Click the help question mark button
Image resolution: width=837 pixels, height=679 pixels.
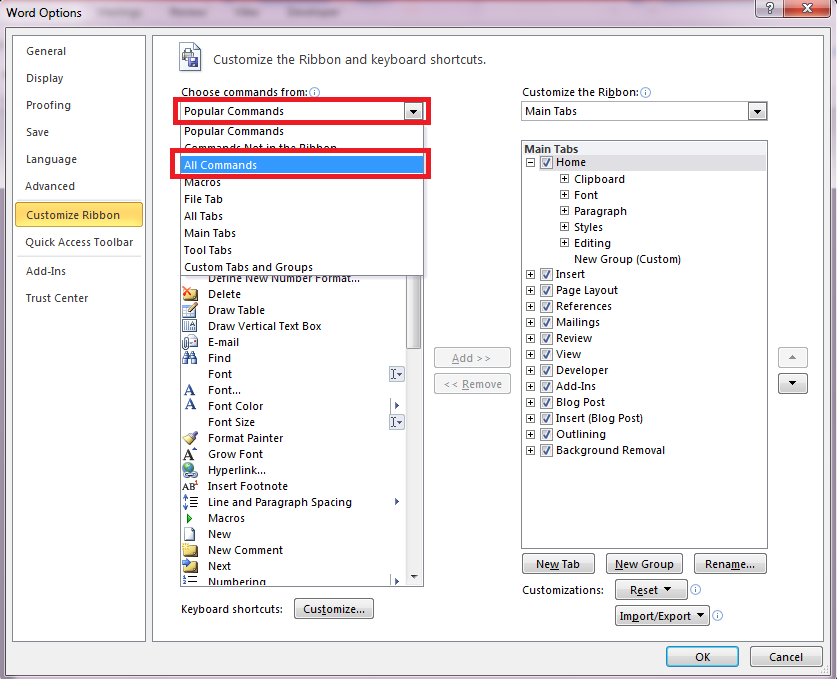(770, 8)
